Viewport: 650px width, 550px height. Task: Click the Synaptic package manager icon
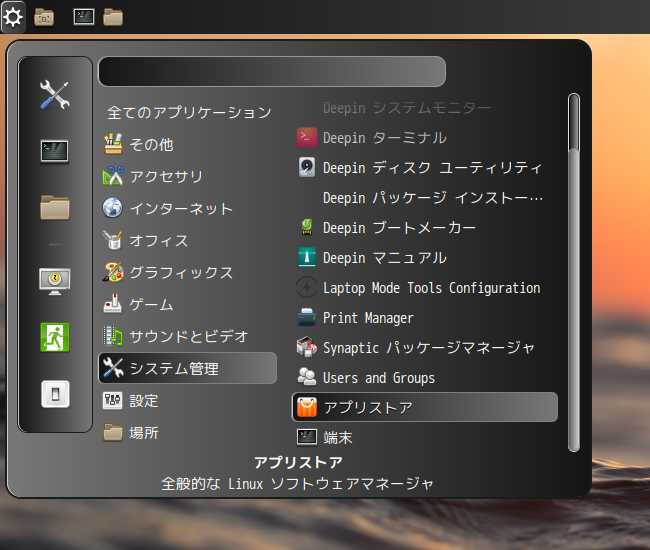click(x=307, y=347)
